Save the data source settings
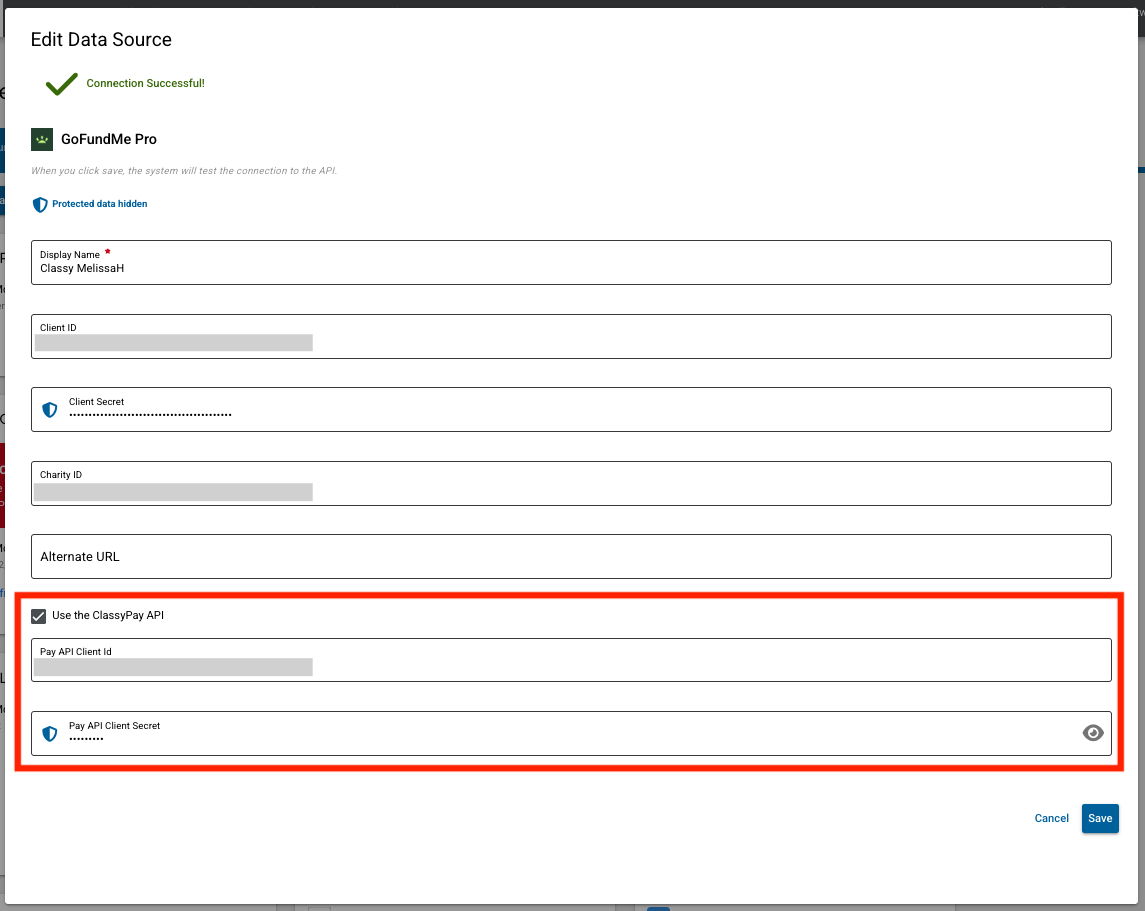Viewport: 1145px width, 911px height. 1100,818
